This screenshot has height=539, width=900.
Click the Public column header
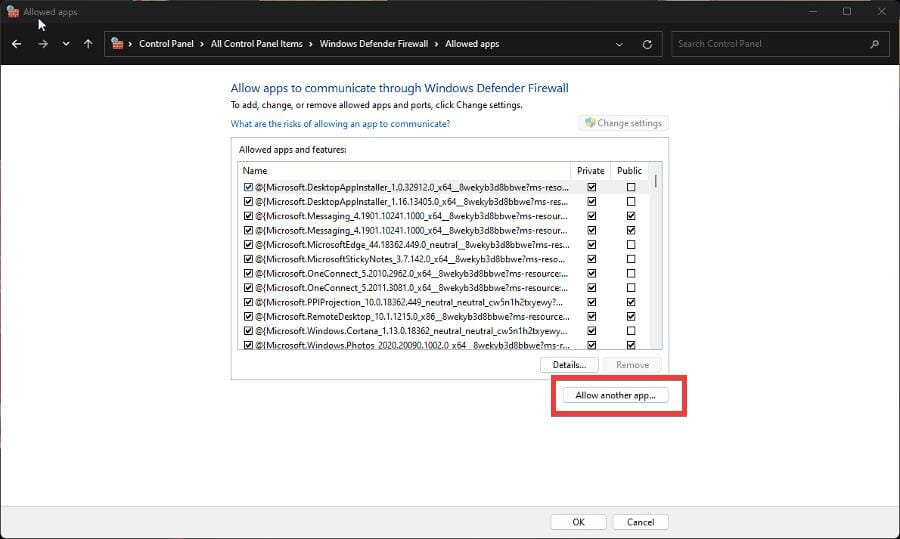pyautogui.click(x=629, y=170)
